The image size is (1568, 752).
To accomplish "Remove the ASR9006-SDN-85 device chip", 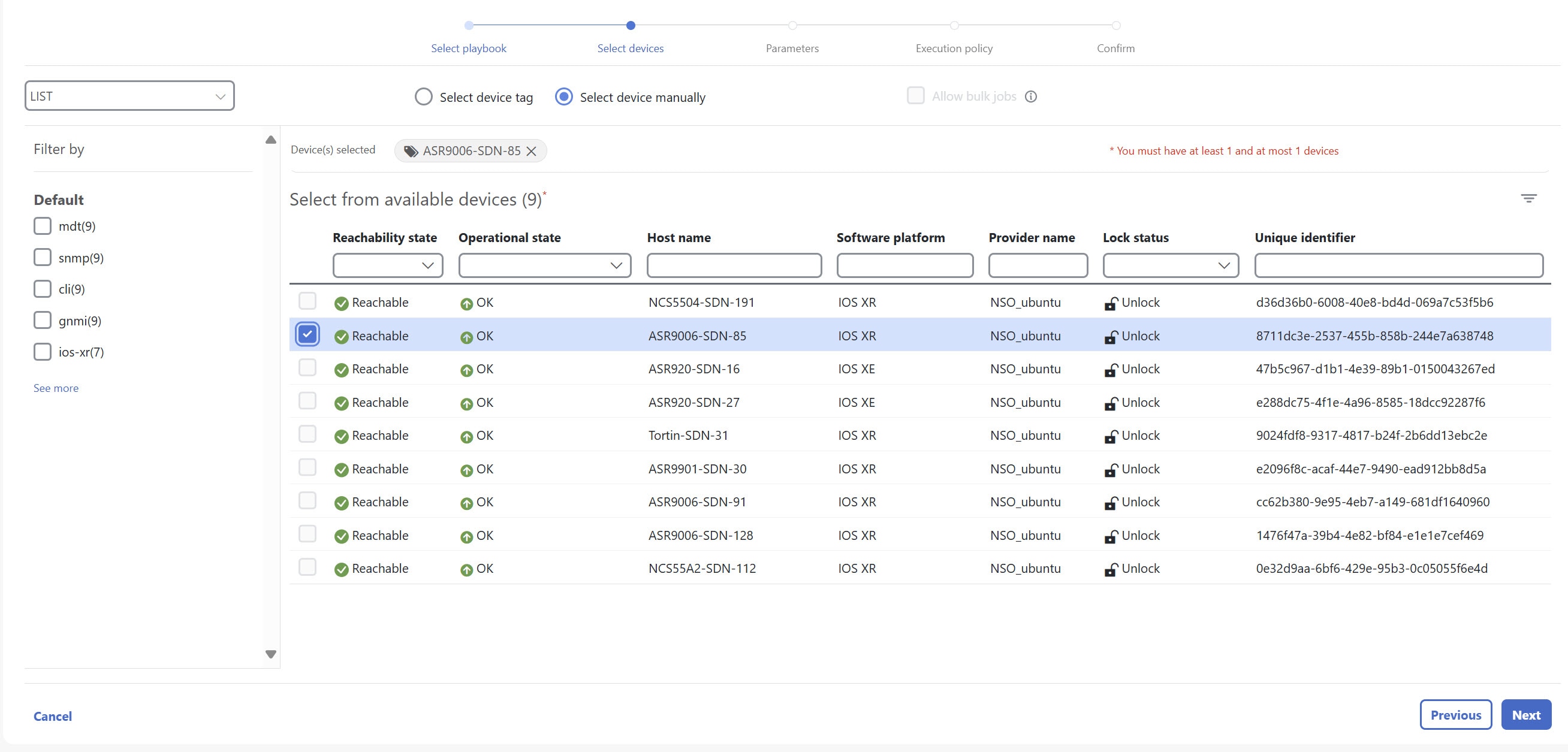I will click(x=532, y=151).
